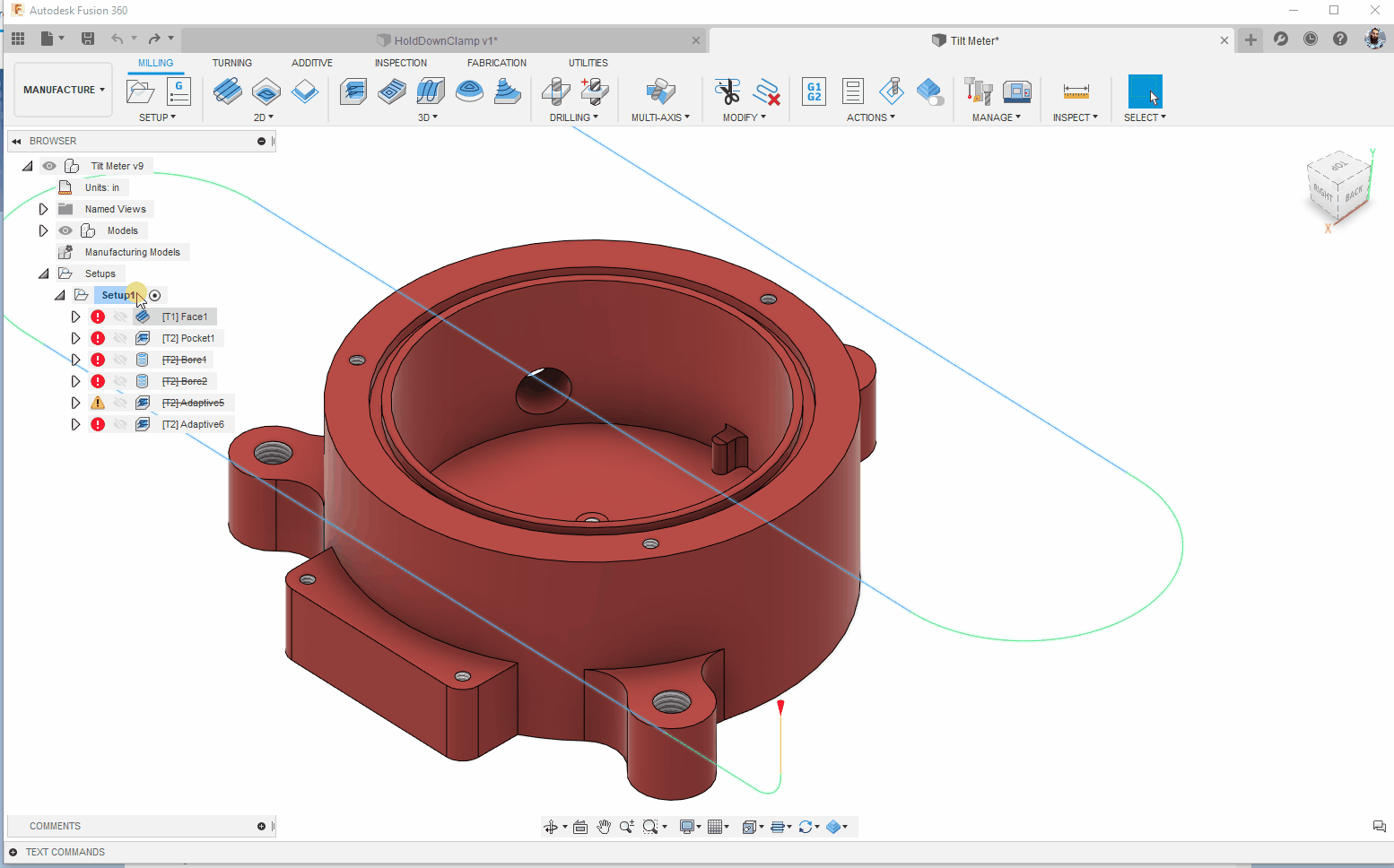Open the TEXT COMMANDS panel

click(x=65, y=852)
